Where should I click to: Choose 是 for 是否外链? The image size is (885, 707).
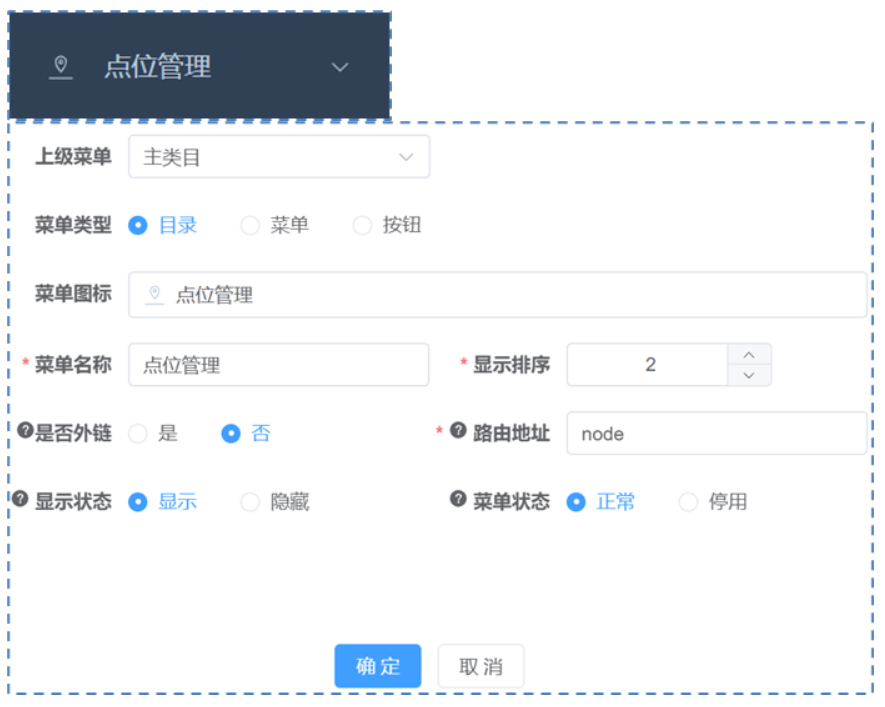click(x=153, y=433)
